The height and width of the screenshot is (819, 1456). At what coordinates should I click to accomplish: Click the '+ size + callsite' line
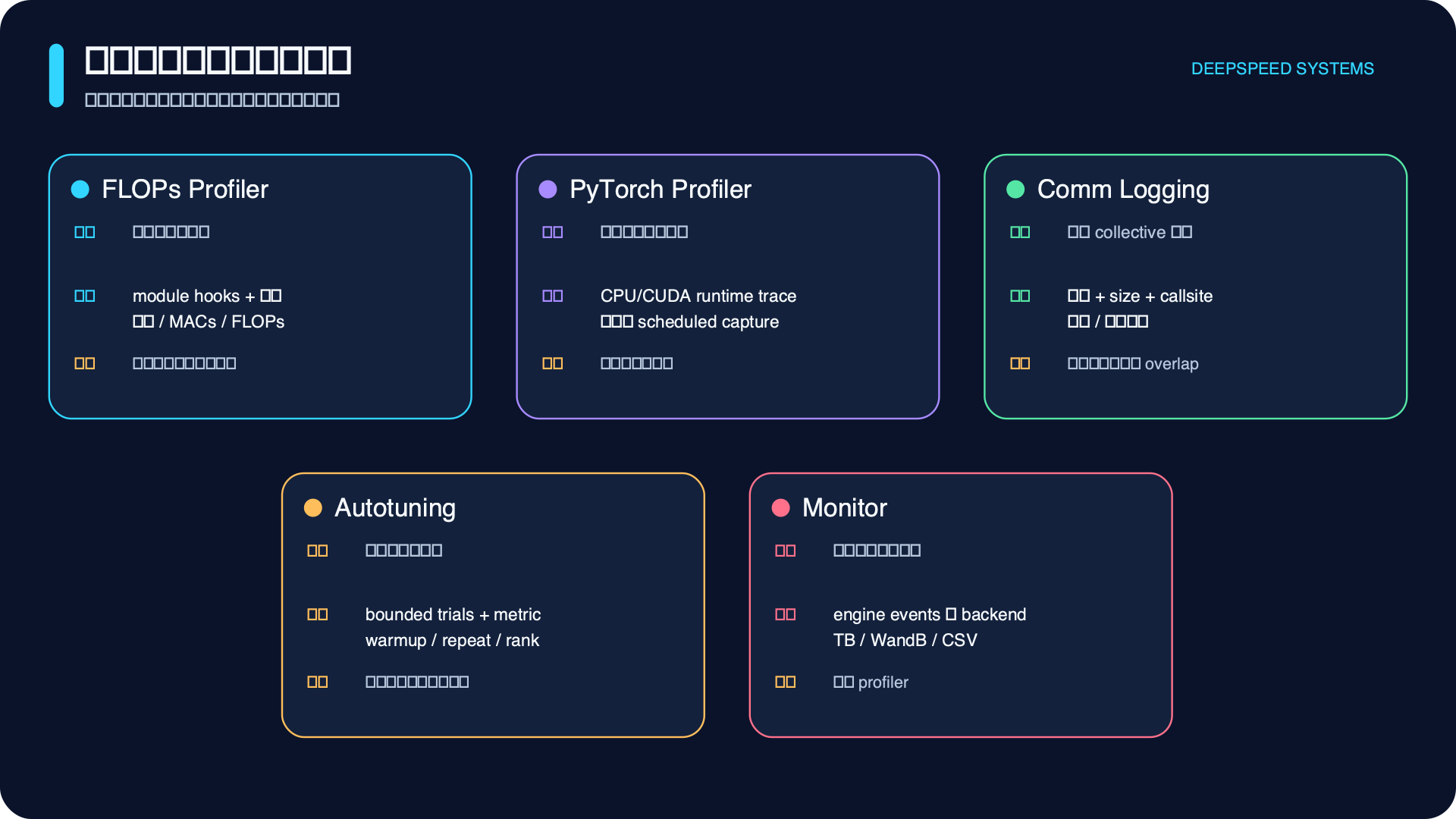click(x=1140, y=296)
